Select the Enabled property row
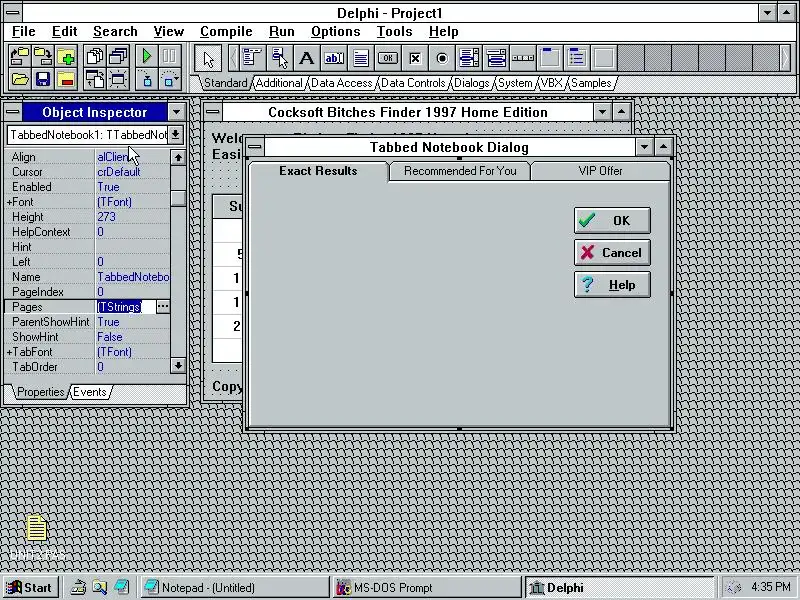Viewport: 800px width, 600px height. [87, 187]
